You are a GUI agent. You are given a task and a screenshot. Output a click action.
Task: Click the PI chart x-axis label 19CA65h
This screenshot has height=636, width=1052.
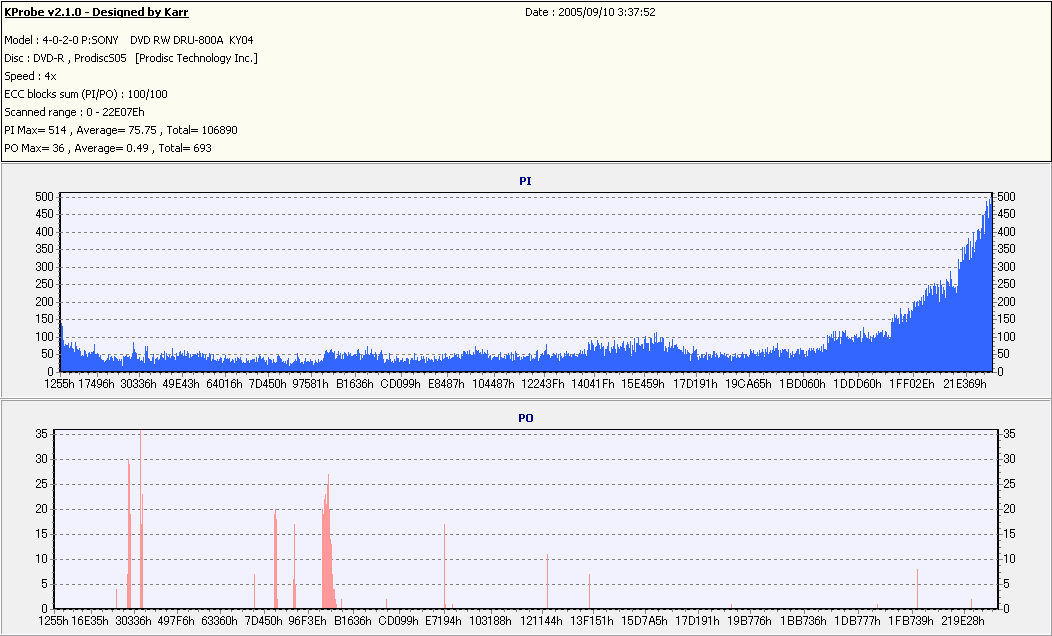[748, 384]
